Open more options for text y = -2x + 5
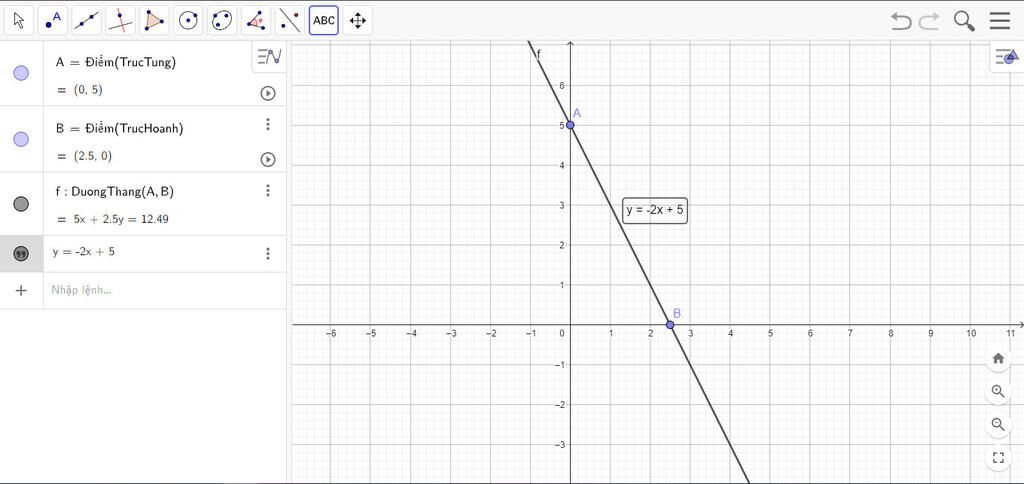 tap(268, 253)
